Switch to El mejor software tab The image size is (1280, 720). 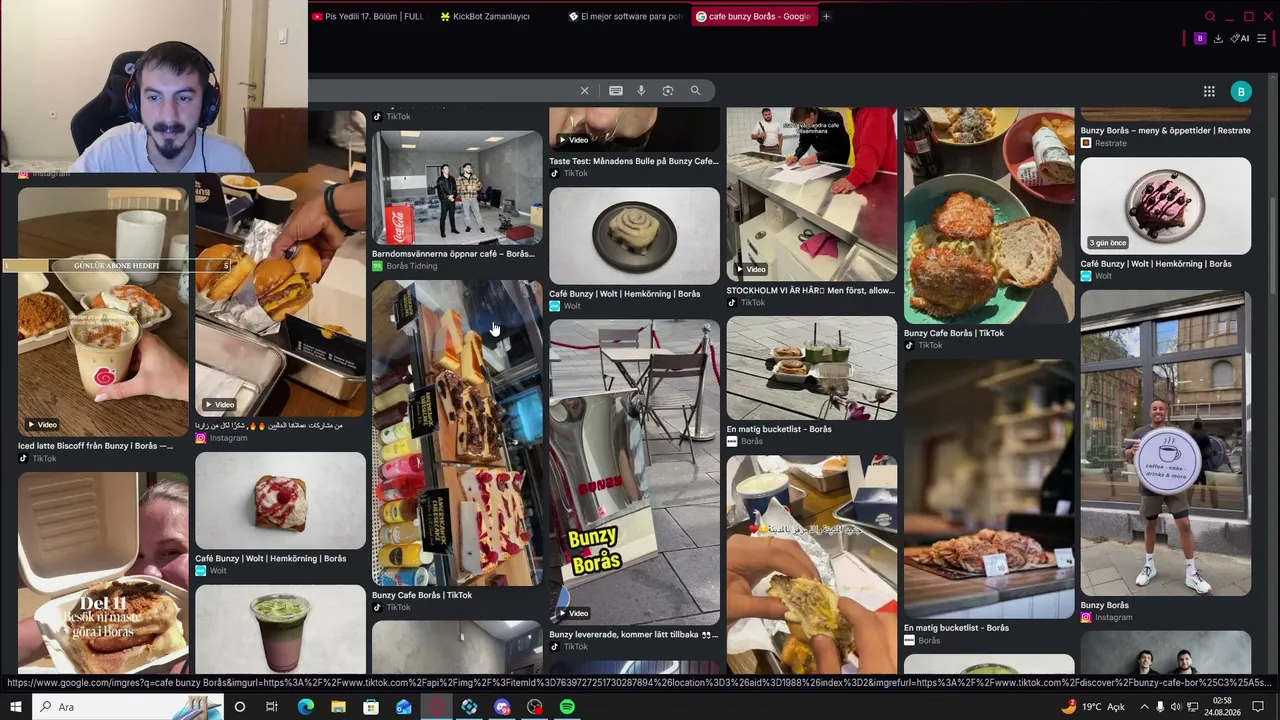click(x=626, y=16)
